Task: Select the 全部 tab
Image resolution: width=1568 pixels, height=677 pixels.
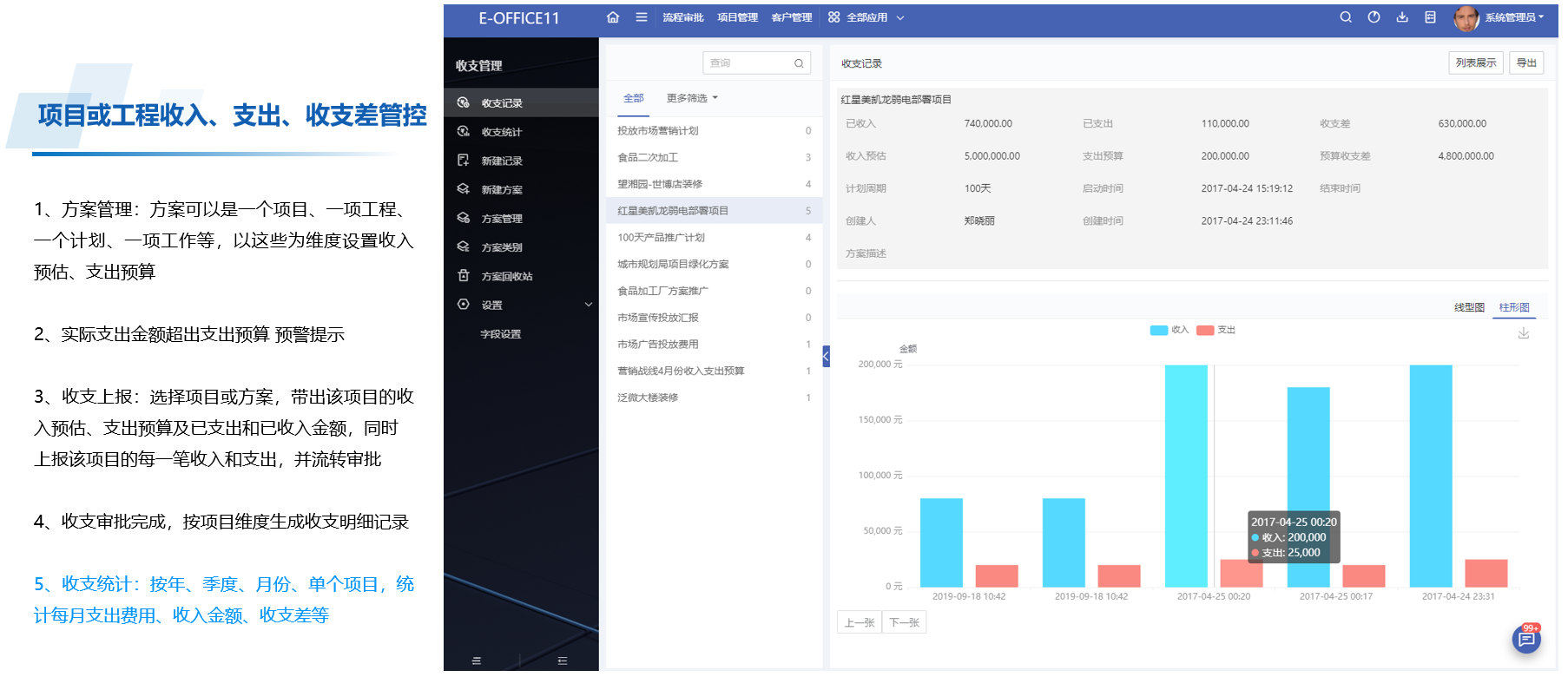Action: click(x=634, y=98)
